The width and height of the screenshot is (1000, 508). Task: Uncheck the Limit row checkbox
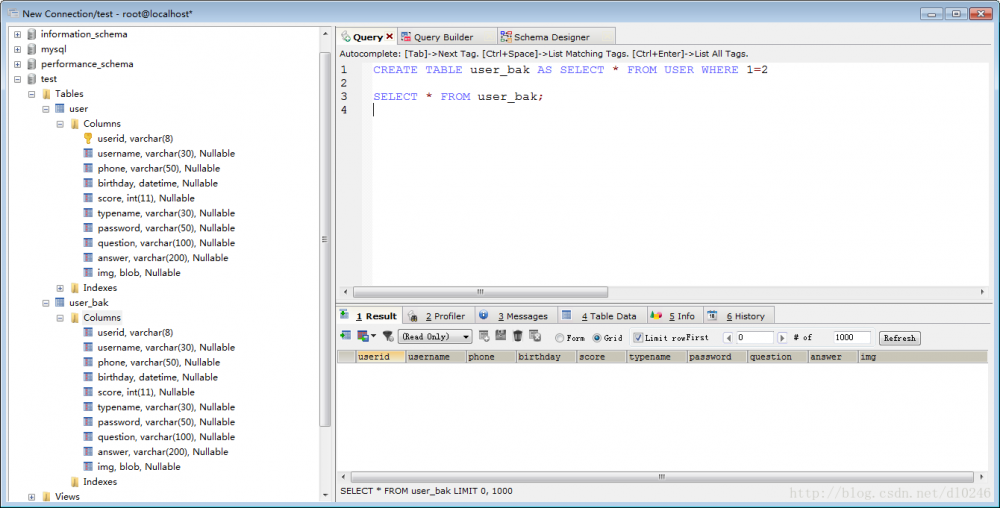pyautogui.click(x=638, y=338)
